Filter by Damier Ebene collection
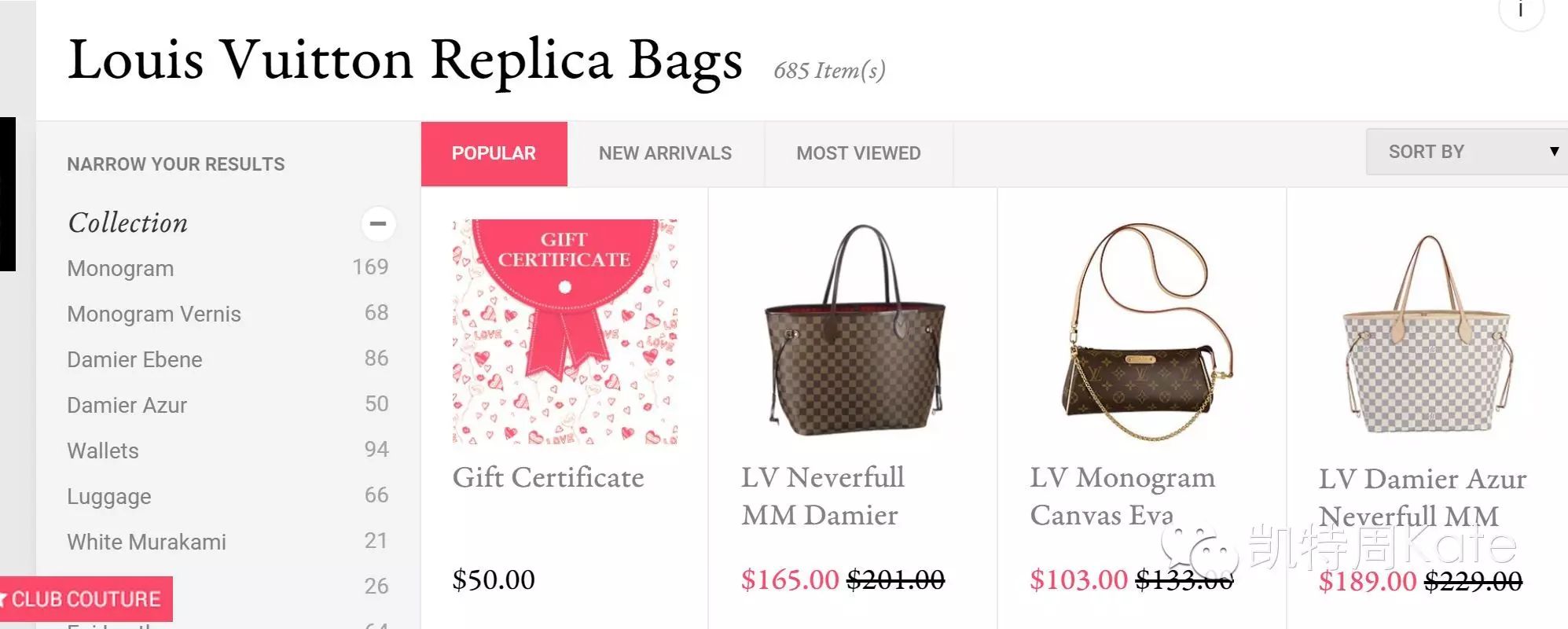 (134, 359)
